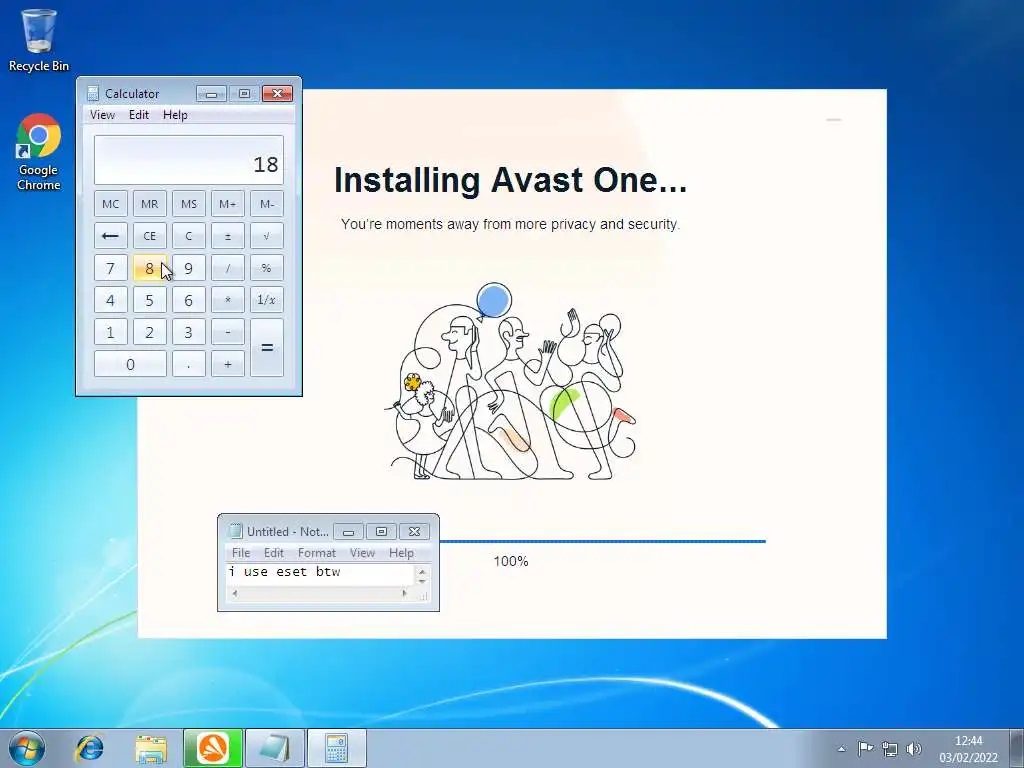This screenshot has height=768, width=1024.
Task: Click the C clear button
Action: point(189,236)
